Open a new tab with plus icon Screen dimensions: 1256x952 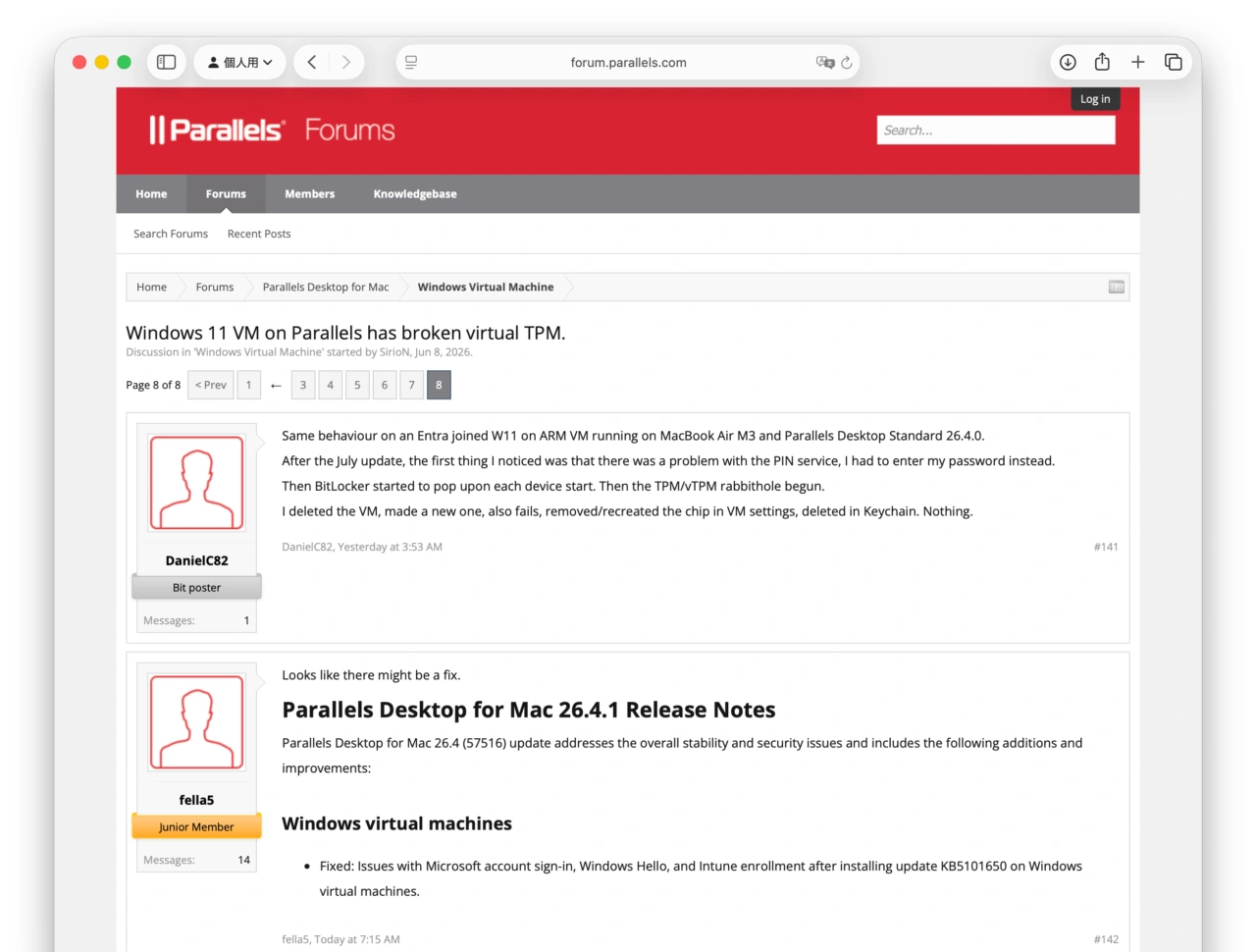pyautogui.click(x=1137, y=62)
